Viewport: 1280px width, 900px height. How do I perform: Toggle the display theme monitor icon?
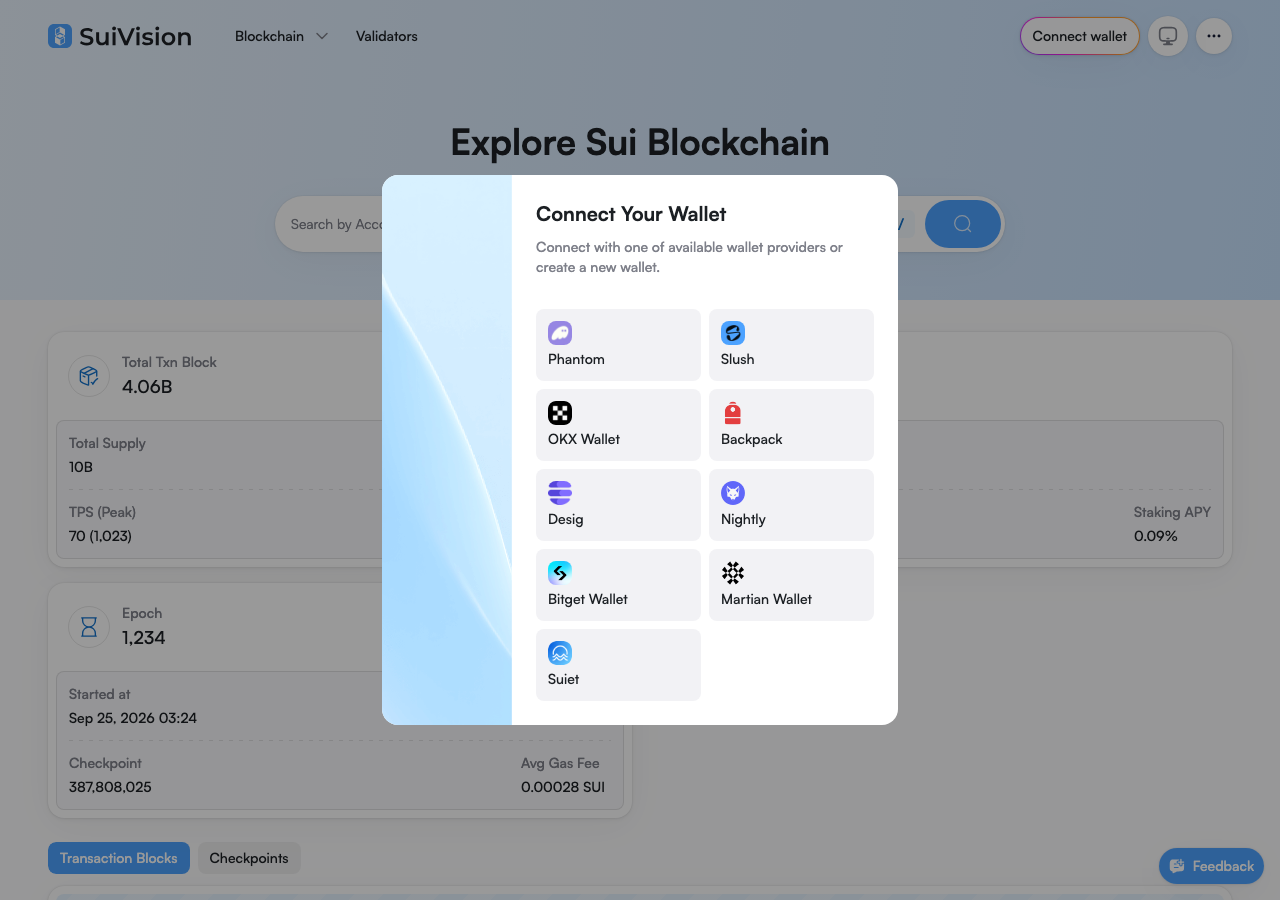[1168, 36]
